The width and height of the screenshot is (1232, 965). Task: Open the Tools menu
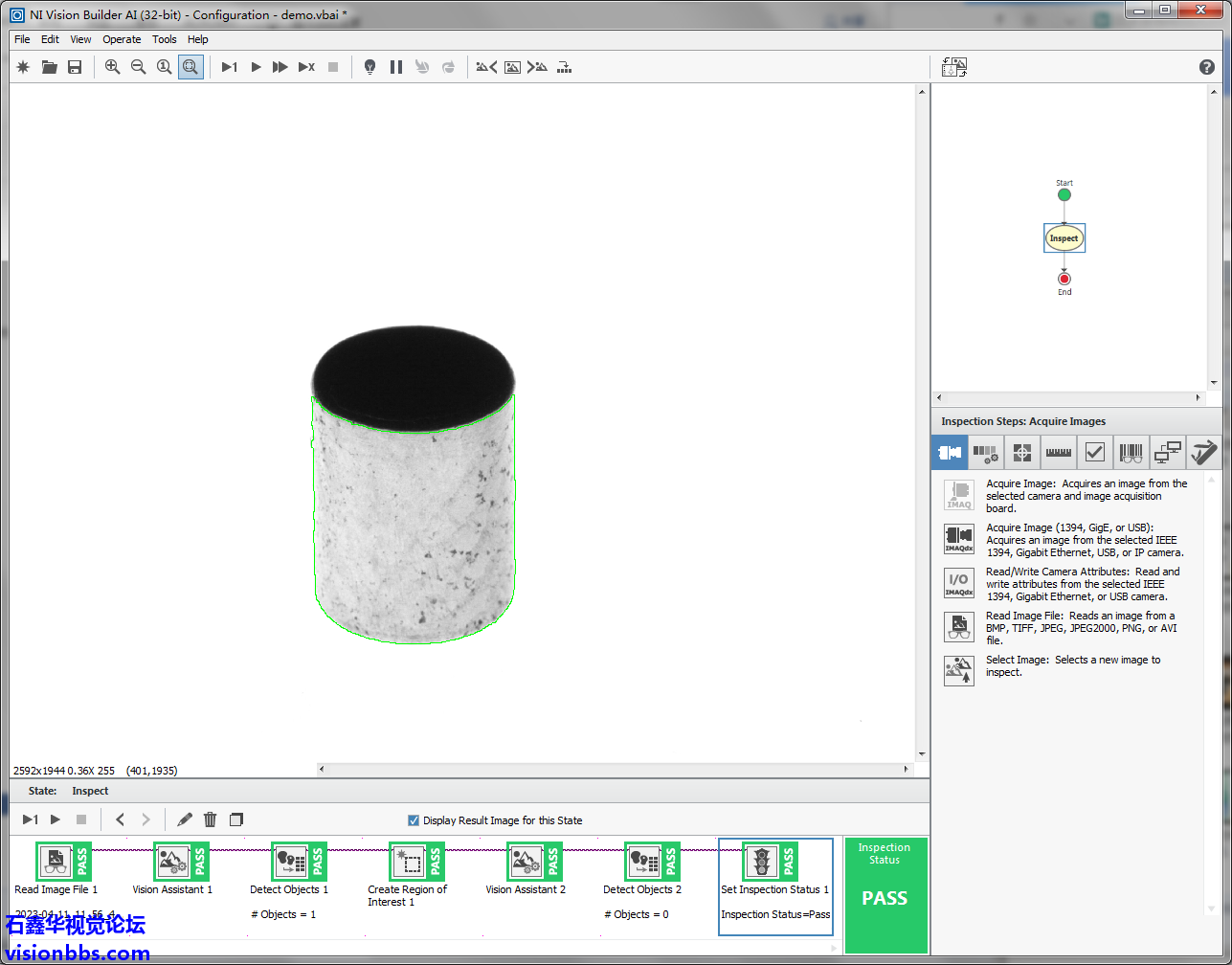(x=165, y=39)
